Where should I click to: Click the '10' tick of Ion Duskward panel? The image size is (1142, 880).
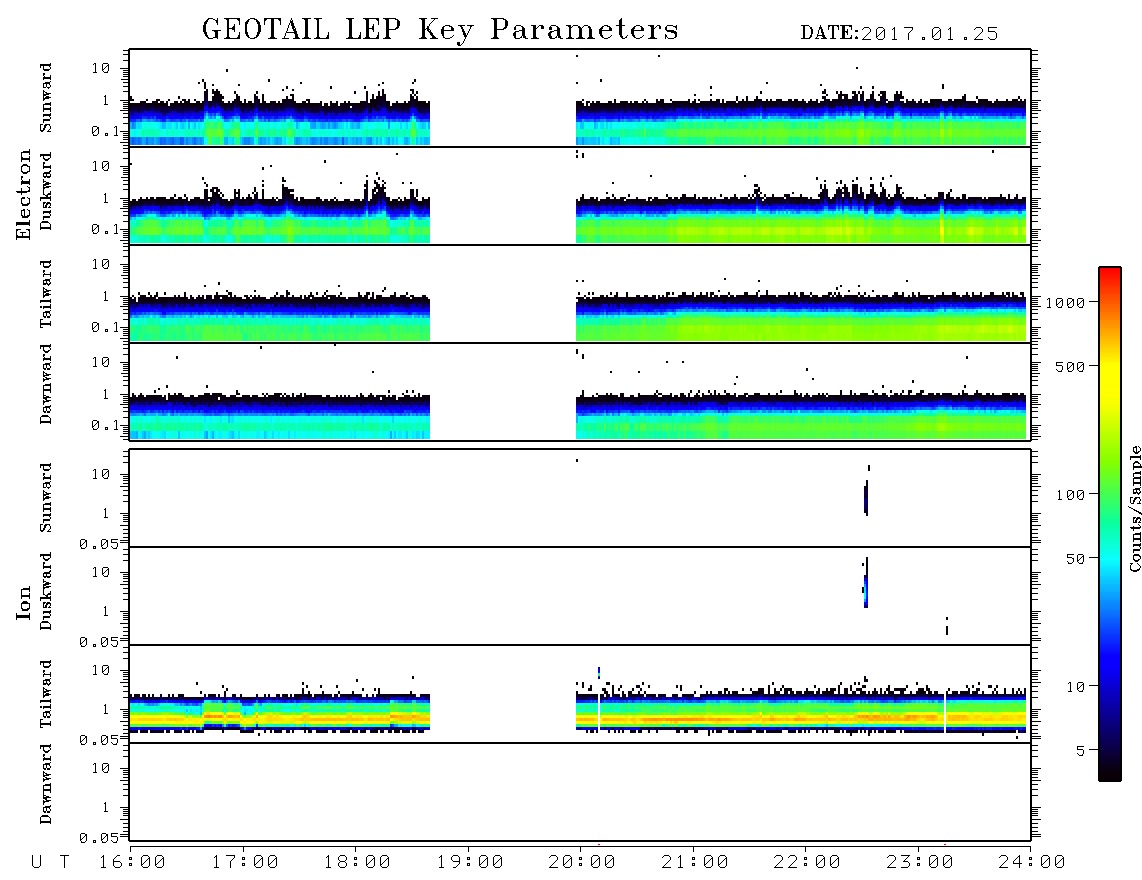pos(101,573)
